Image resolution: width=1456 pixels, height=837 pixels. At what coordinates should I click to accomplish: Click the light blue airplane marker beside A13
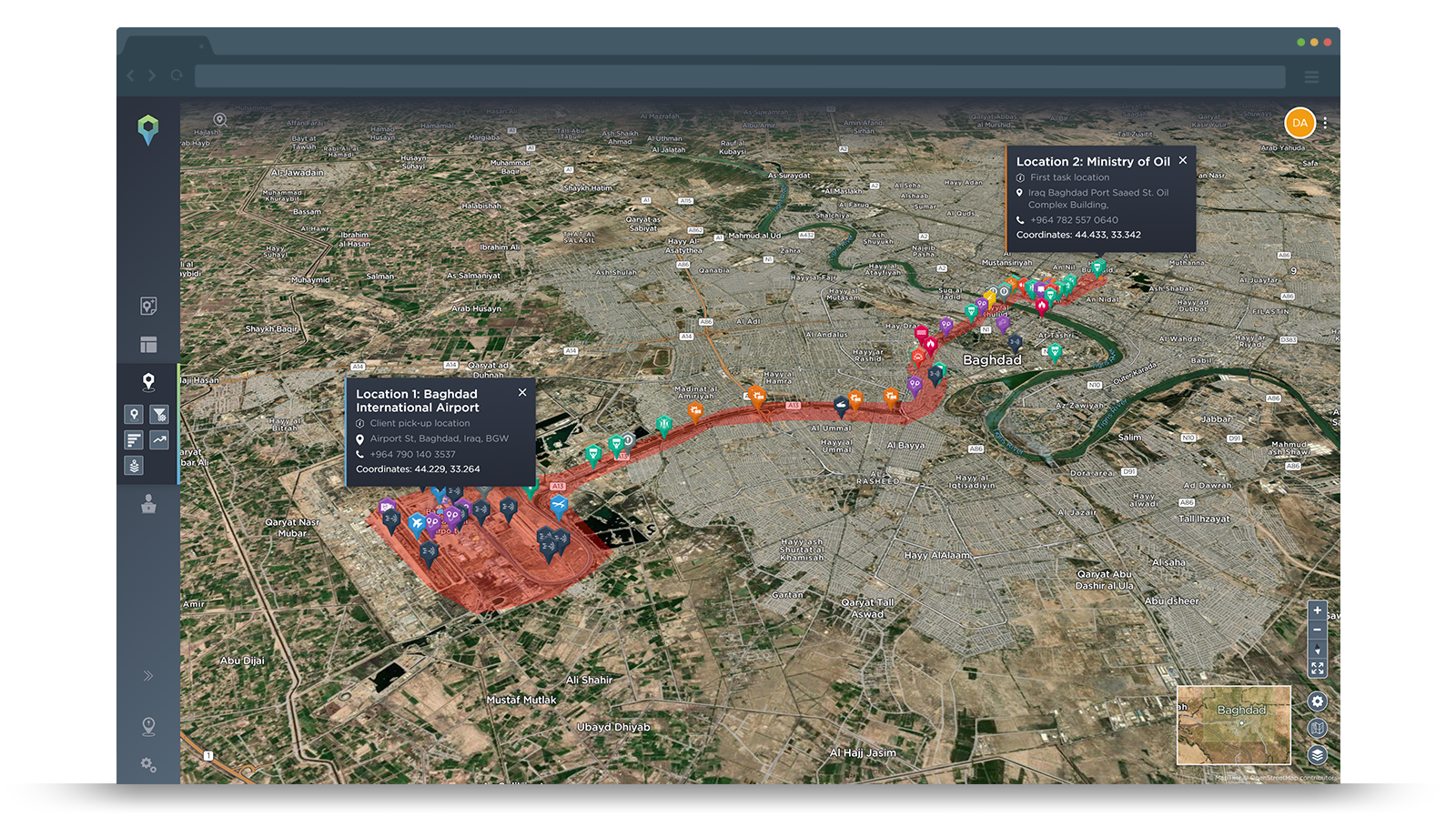[559, 506]
